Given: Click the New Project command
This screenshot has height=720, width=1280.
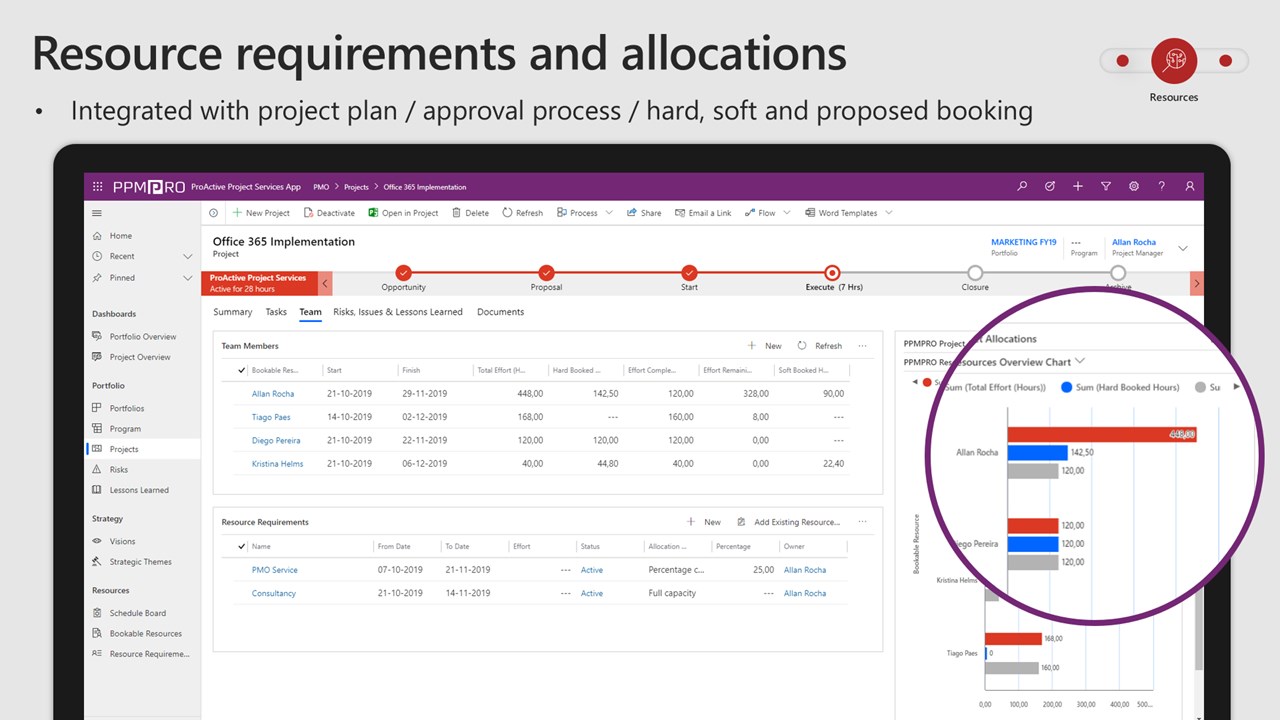Looking at the screenshot, I should coord(261,213).
